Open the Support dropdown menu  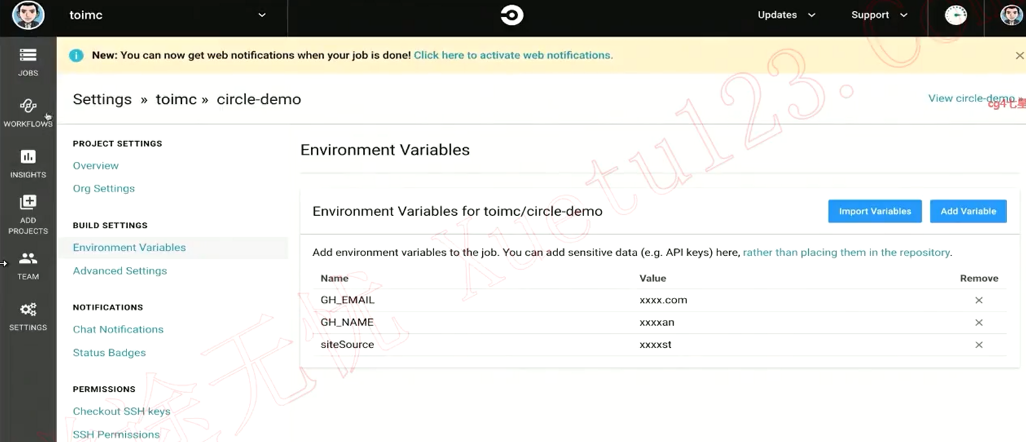(879, 15)
